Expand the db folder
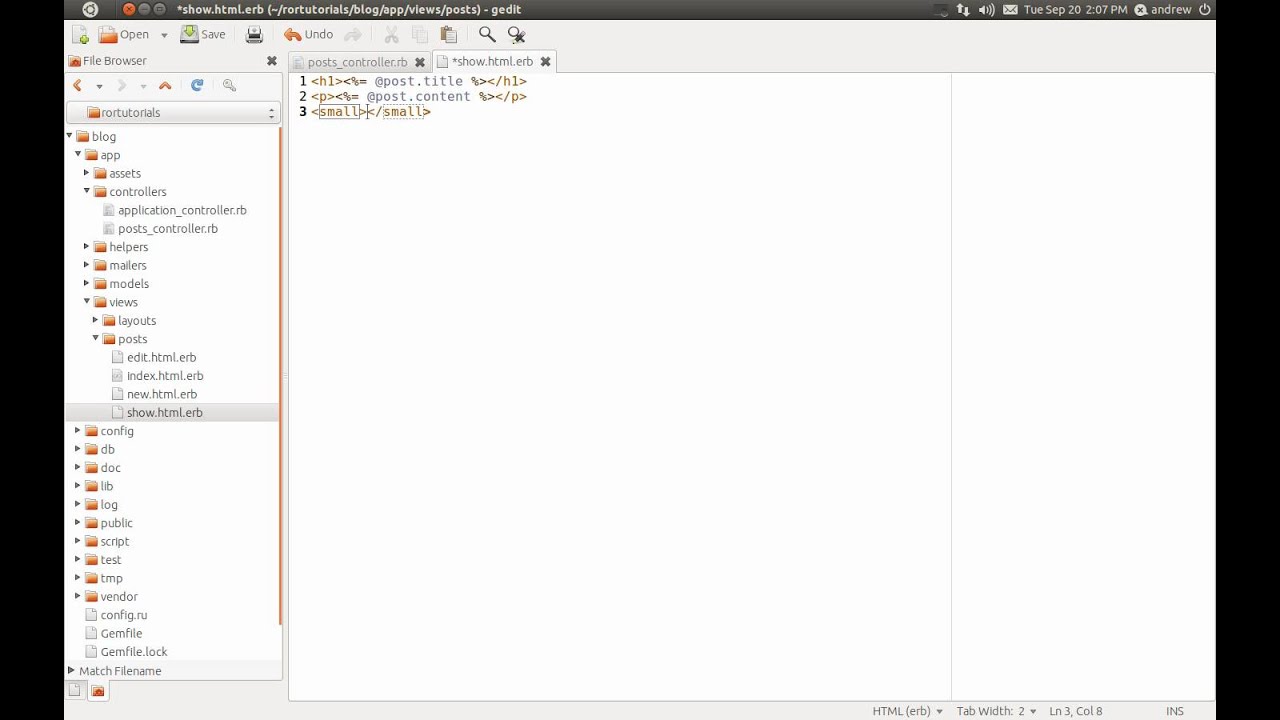This screenshot has width=1280, height=720. click(78, 449)
